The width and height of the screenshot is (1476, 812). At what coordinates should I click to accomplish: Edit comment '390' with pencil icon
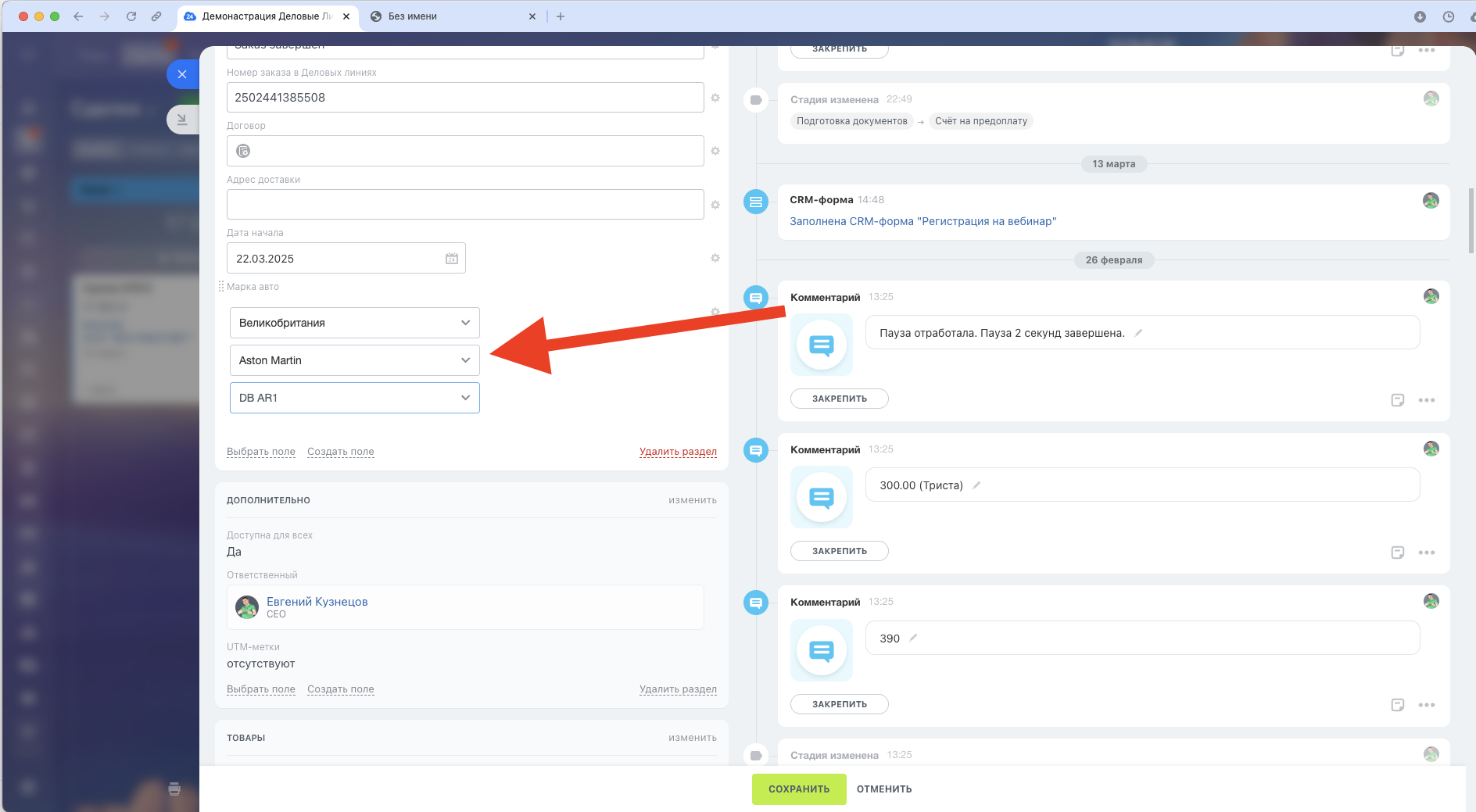click(x=913, y=639)
